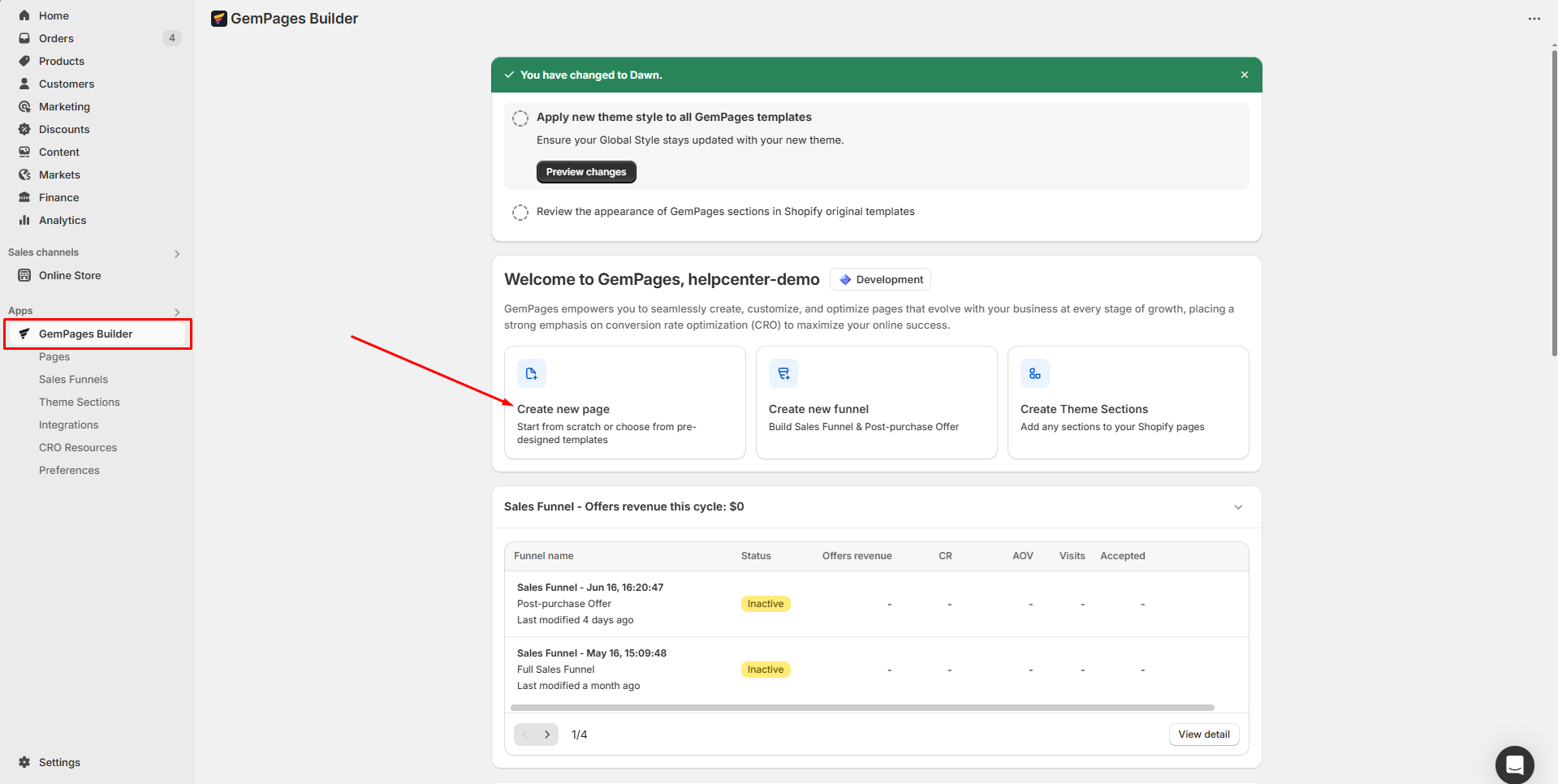
Task: Expand the Apps section chevron
Action: tap(177, 312)
